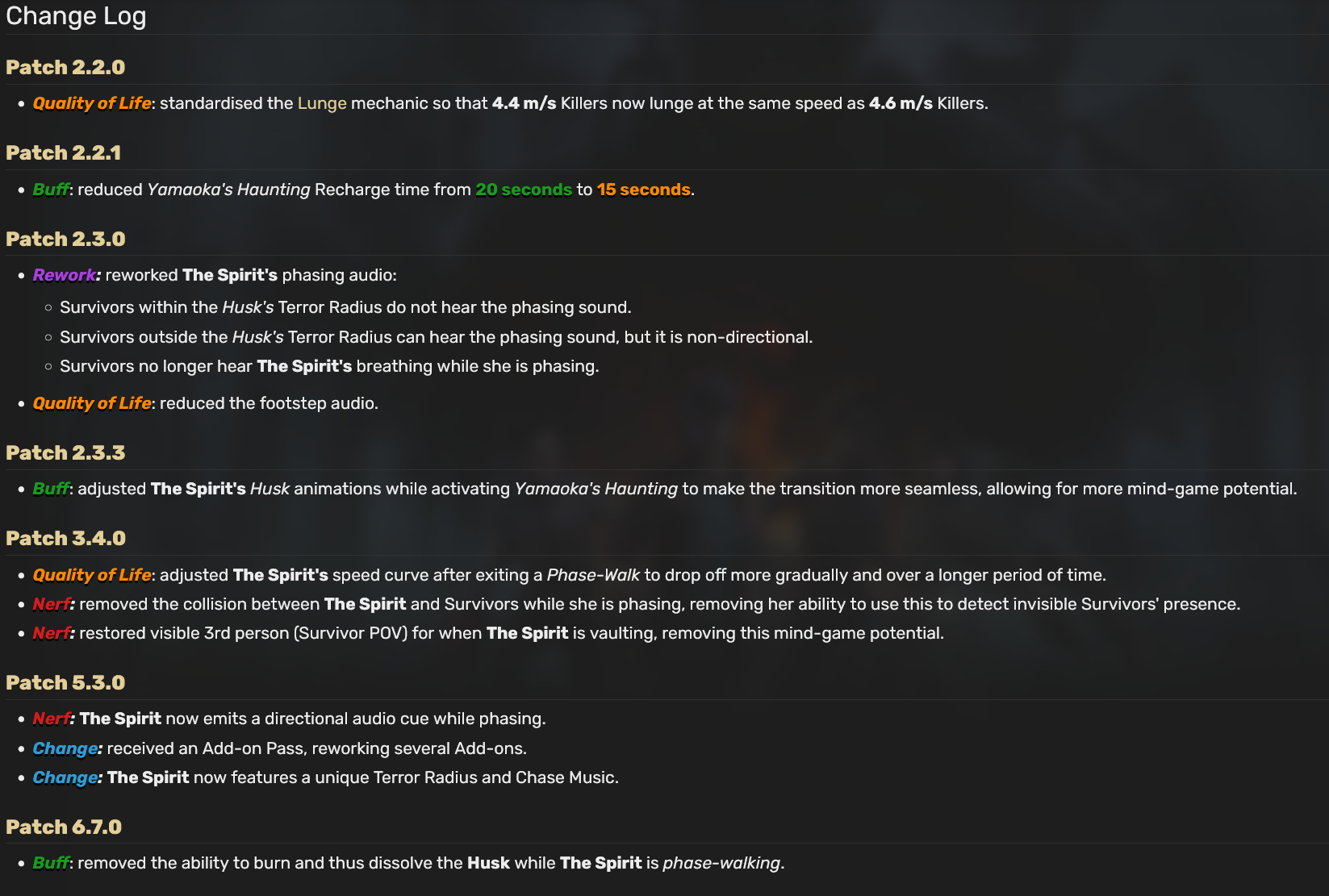Click Quality of Life label about footstep audio
This screenshot has height=896, width=1329.
[x=92, y=403]
